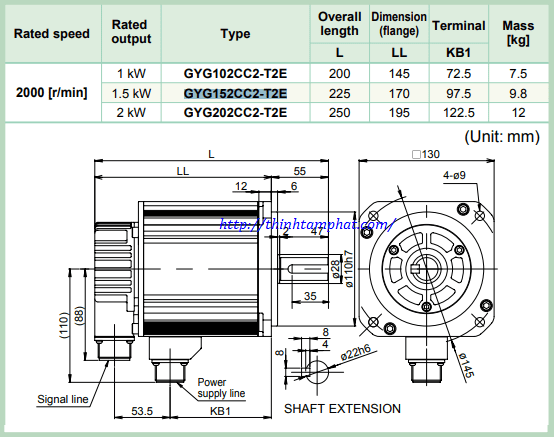Click the SHAFT EXTENSION caption
This screenshot has width=554, height=437.
(342, 409)
